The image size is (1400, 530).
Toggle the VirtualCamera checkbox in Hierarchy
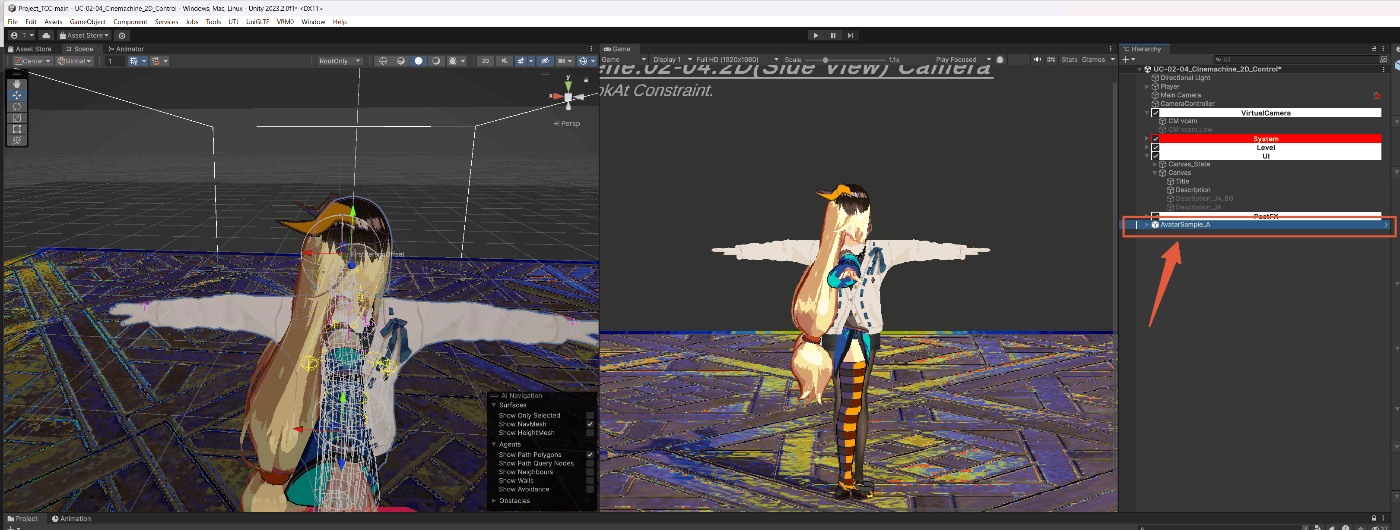click(1155, 113)
